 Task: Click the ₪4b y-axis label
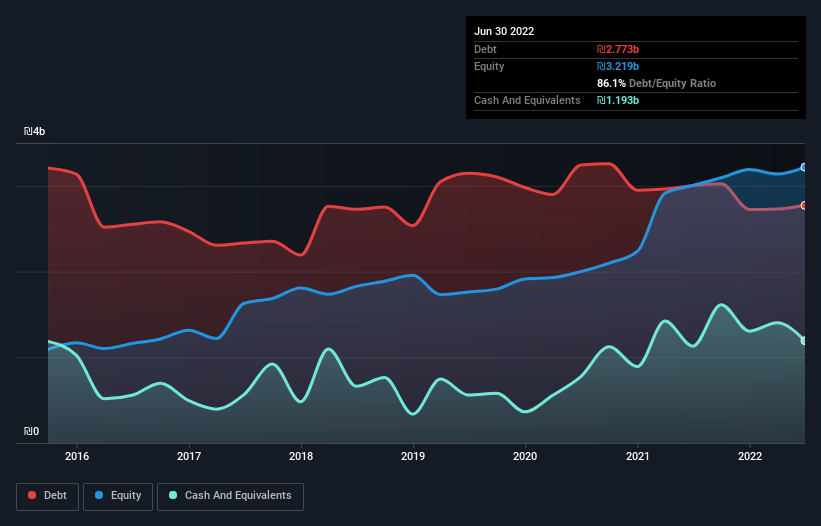[35, 131]
